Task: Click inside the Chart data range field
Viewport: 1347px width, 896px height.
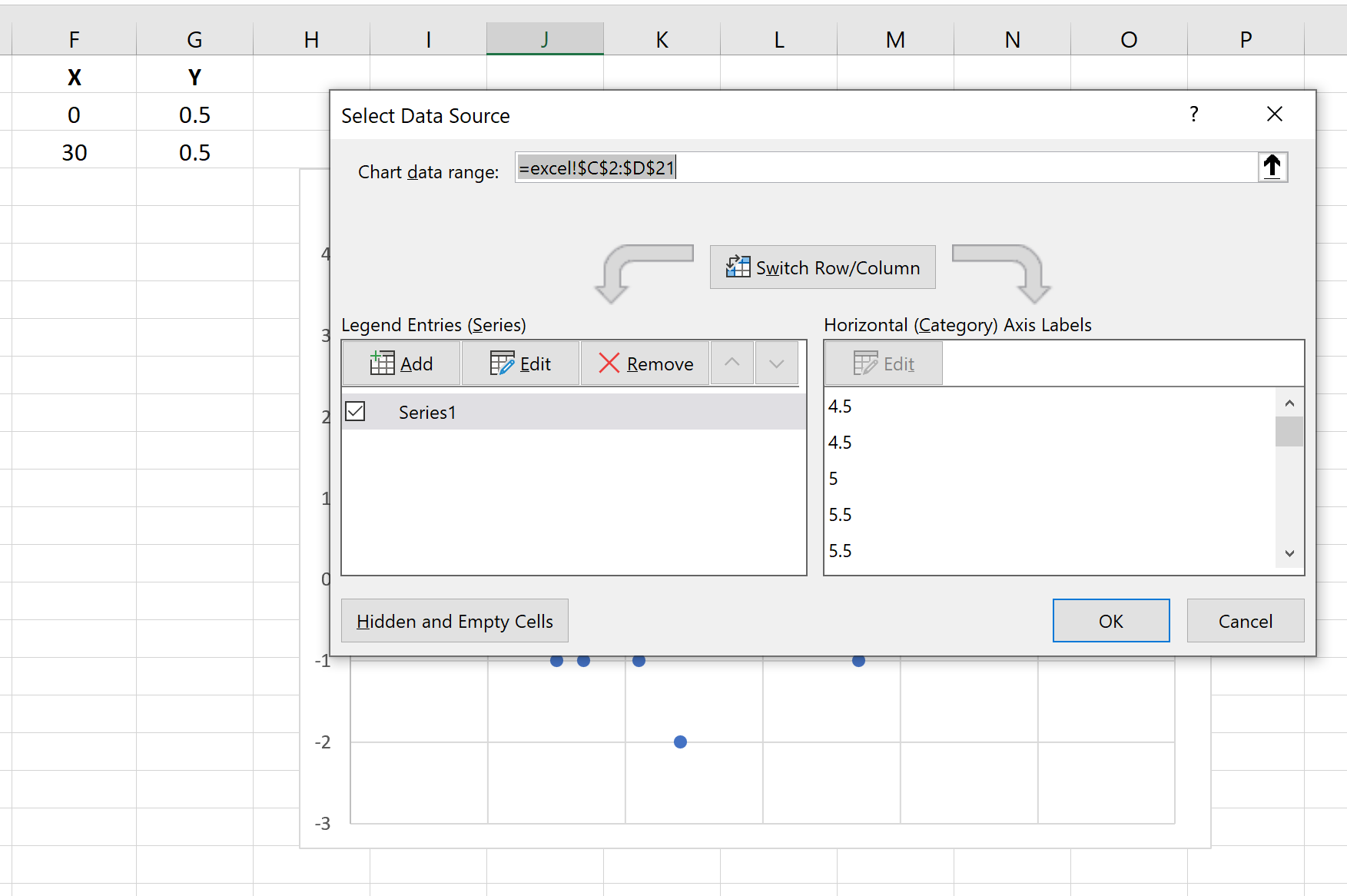Action: pyautogui.click(x=845, y=167)
